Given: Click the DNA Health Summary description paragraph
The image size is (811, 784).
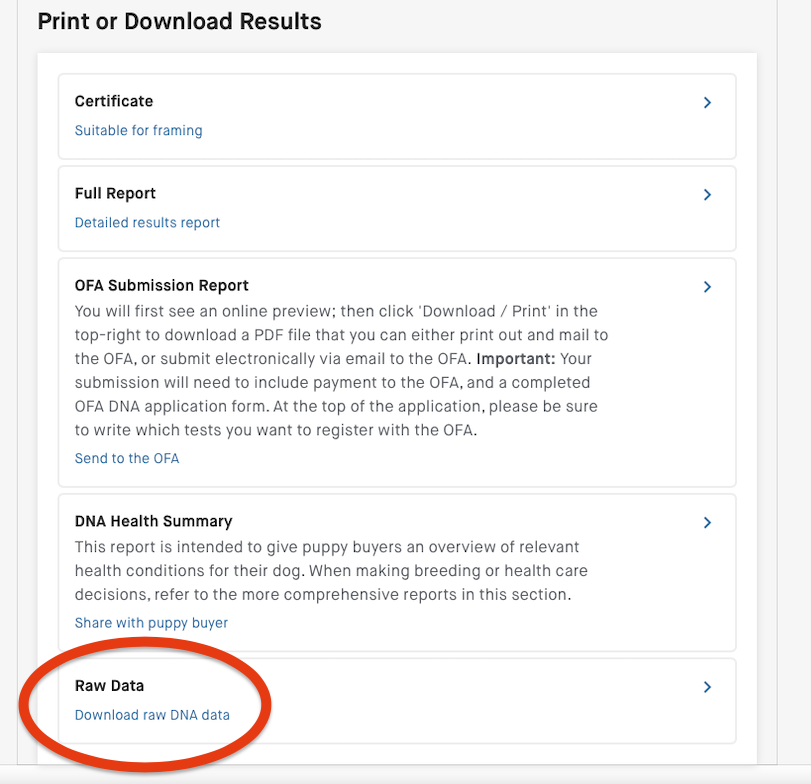Looking at the screenshot, I should tap(330, 570).
